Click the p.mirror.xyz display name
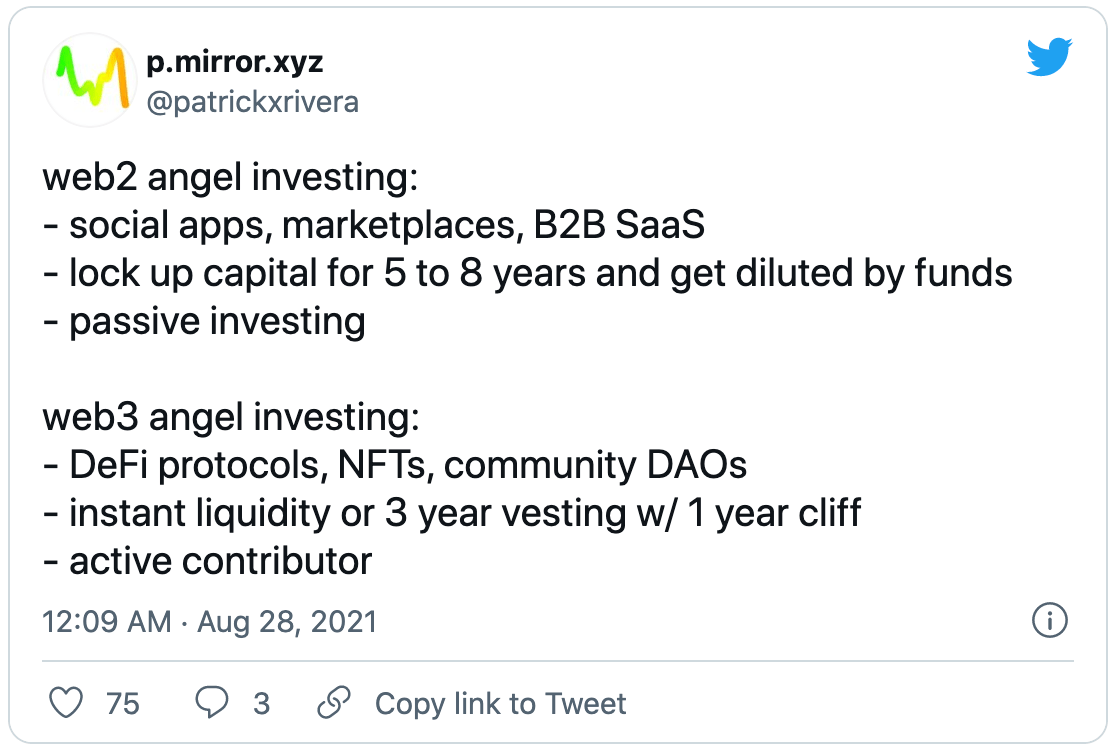Viewport: 1114px width, 754px height. click(x=234, y=62)
